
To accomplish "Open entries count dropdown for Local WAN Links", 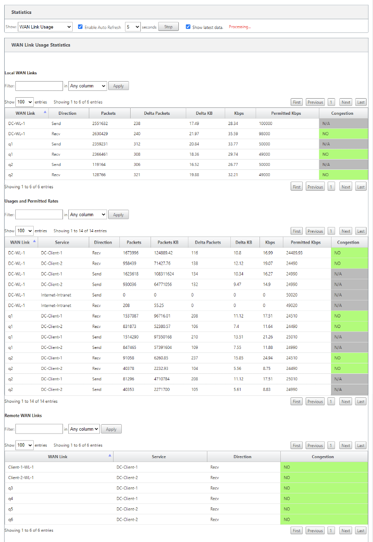I will tap(24, 102).
